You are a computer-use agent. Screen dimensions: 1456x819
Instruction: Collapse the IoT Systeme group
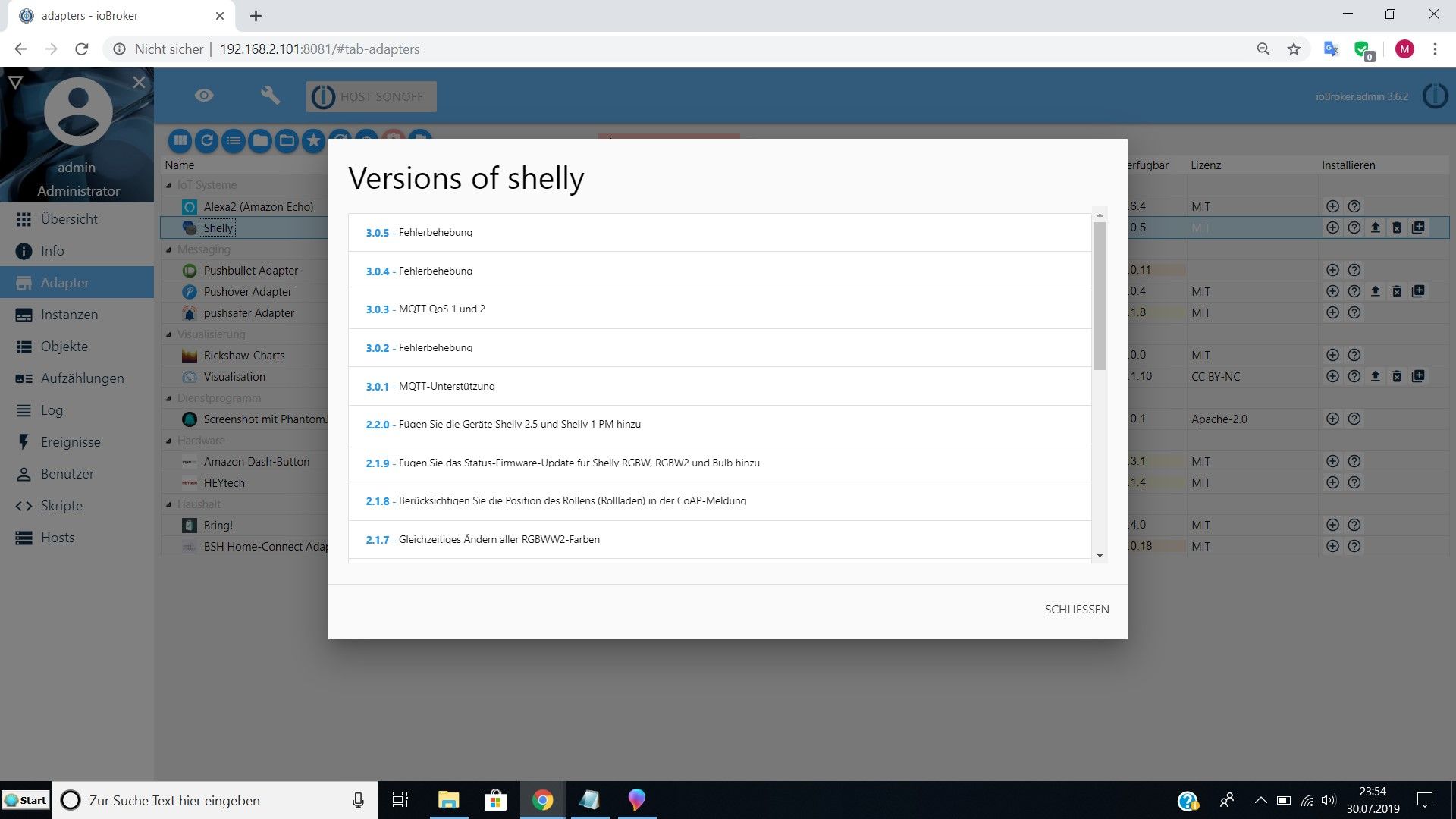(169, 185)
